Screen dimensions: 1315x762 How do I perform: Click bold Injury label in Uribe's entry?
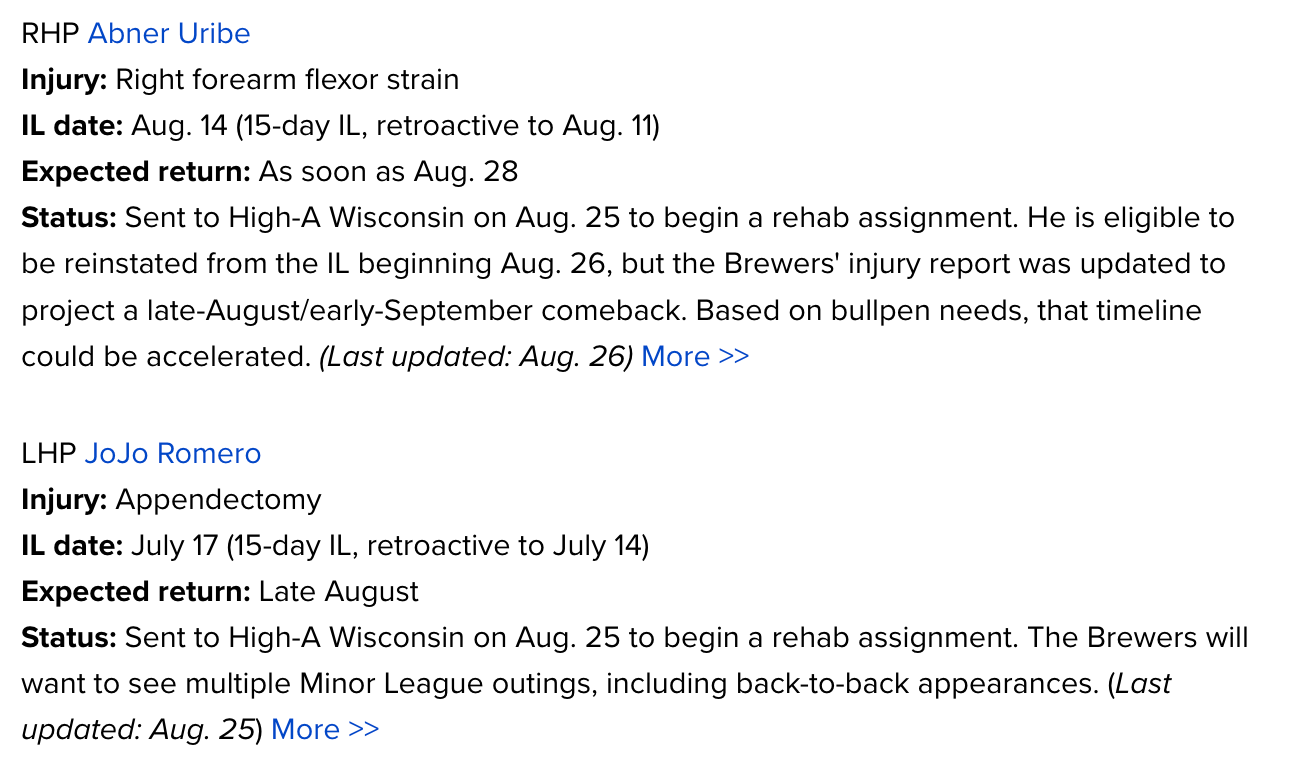coord(64,79)
